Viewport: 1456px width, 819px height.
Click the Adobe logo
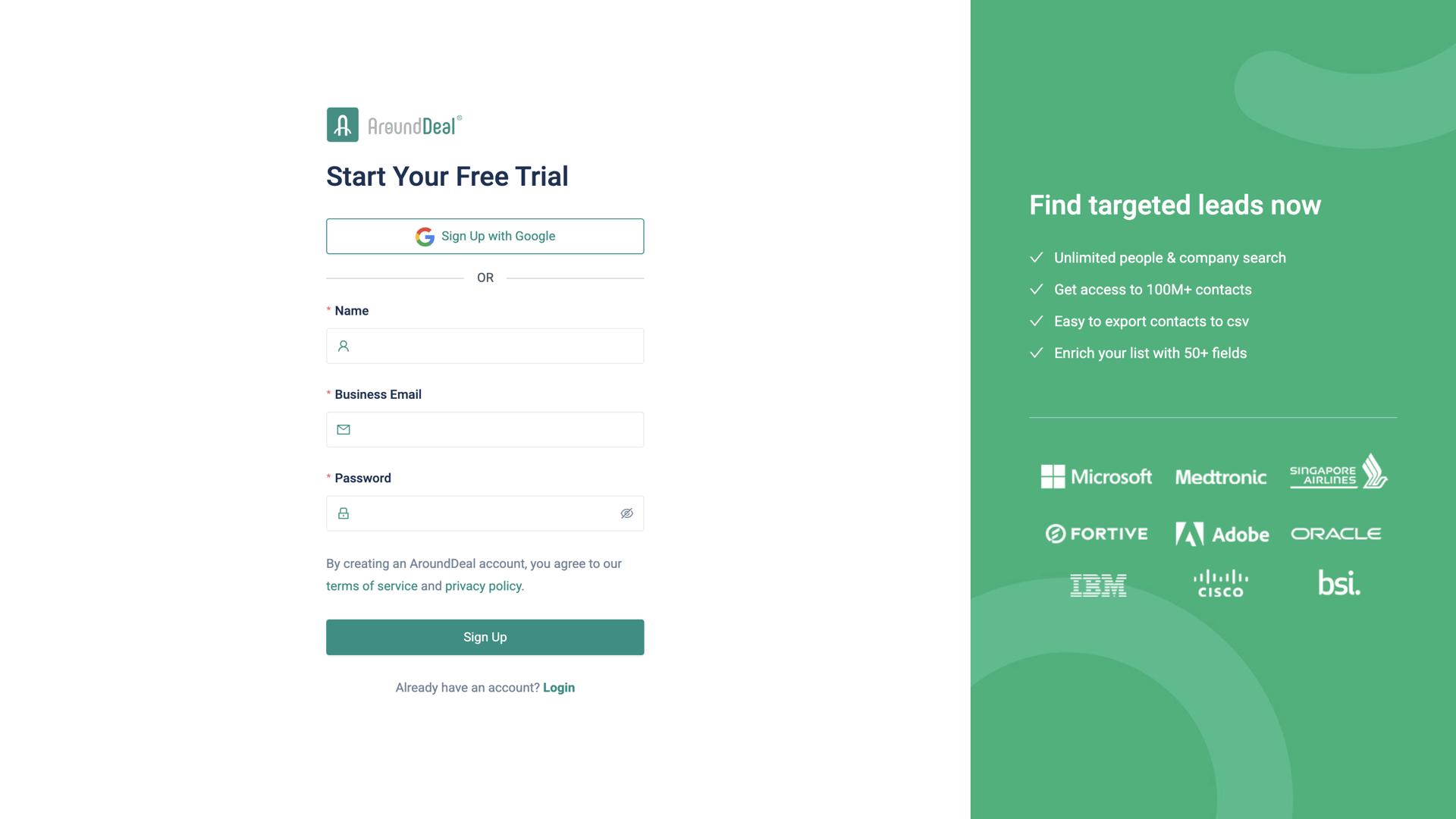point(1222,534)
